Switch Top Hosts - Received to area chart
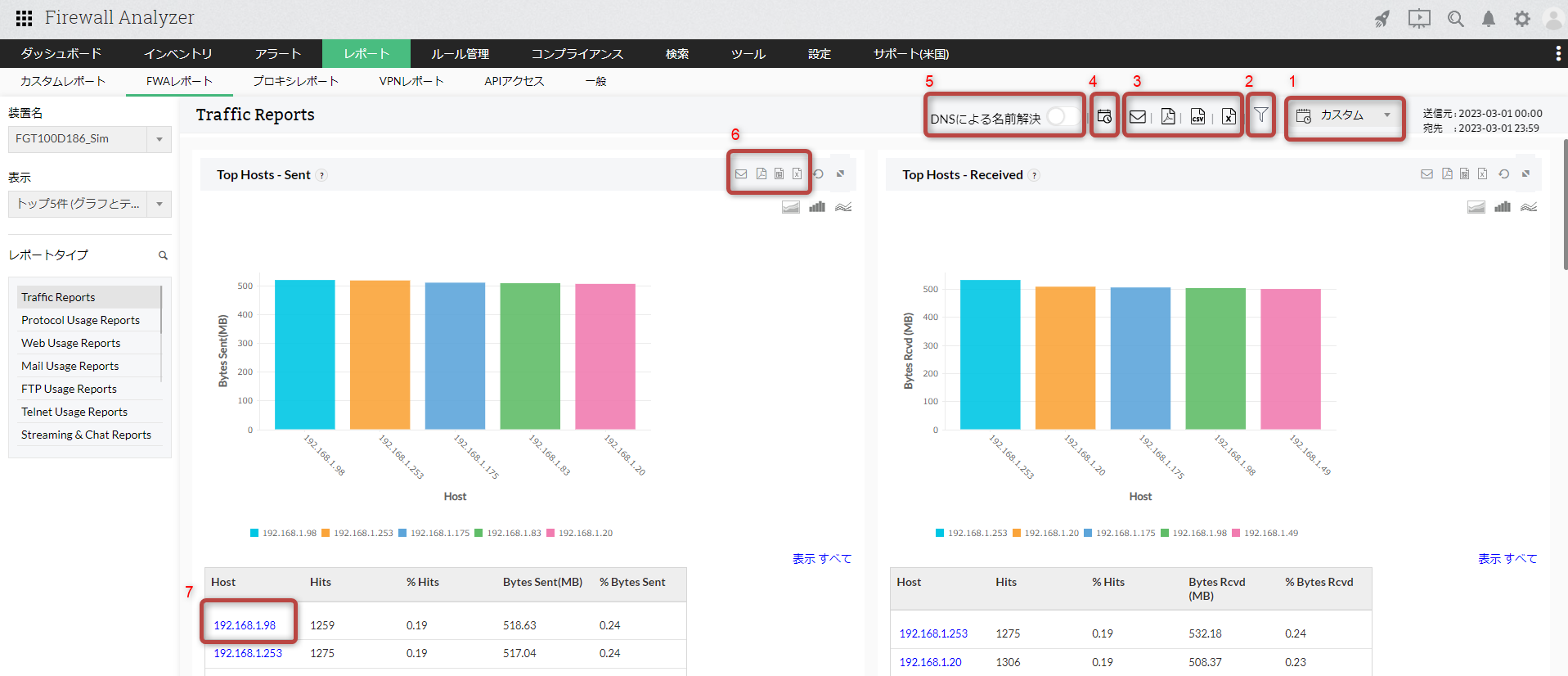The height and width of the screenshot is (676, 1568). [x=1476, y=207]
